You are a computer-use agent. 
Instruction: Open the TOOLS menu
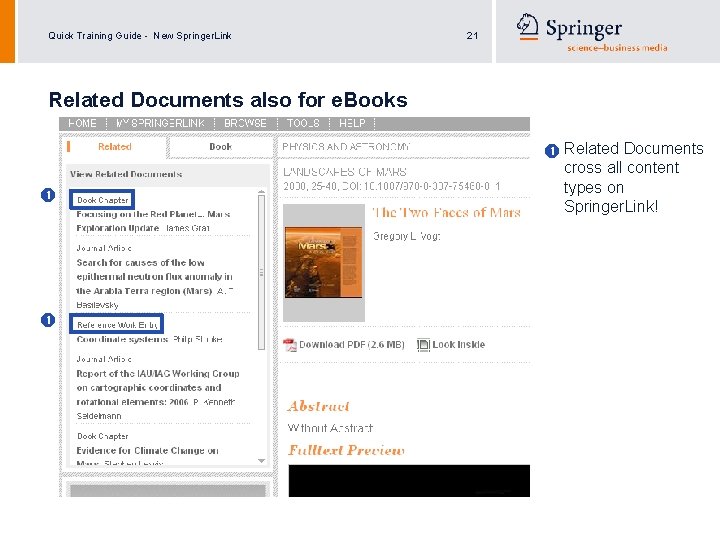[x=303, y=123]
